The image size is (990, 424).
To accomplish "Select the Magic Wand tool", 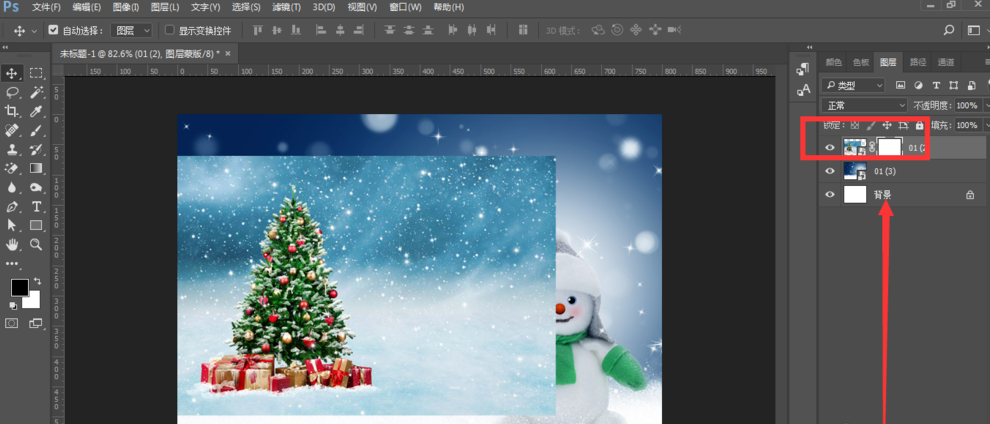I will [x=36, y=93].
